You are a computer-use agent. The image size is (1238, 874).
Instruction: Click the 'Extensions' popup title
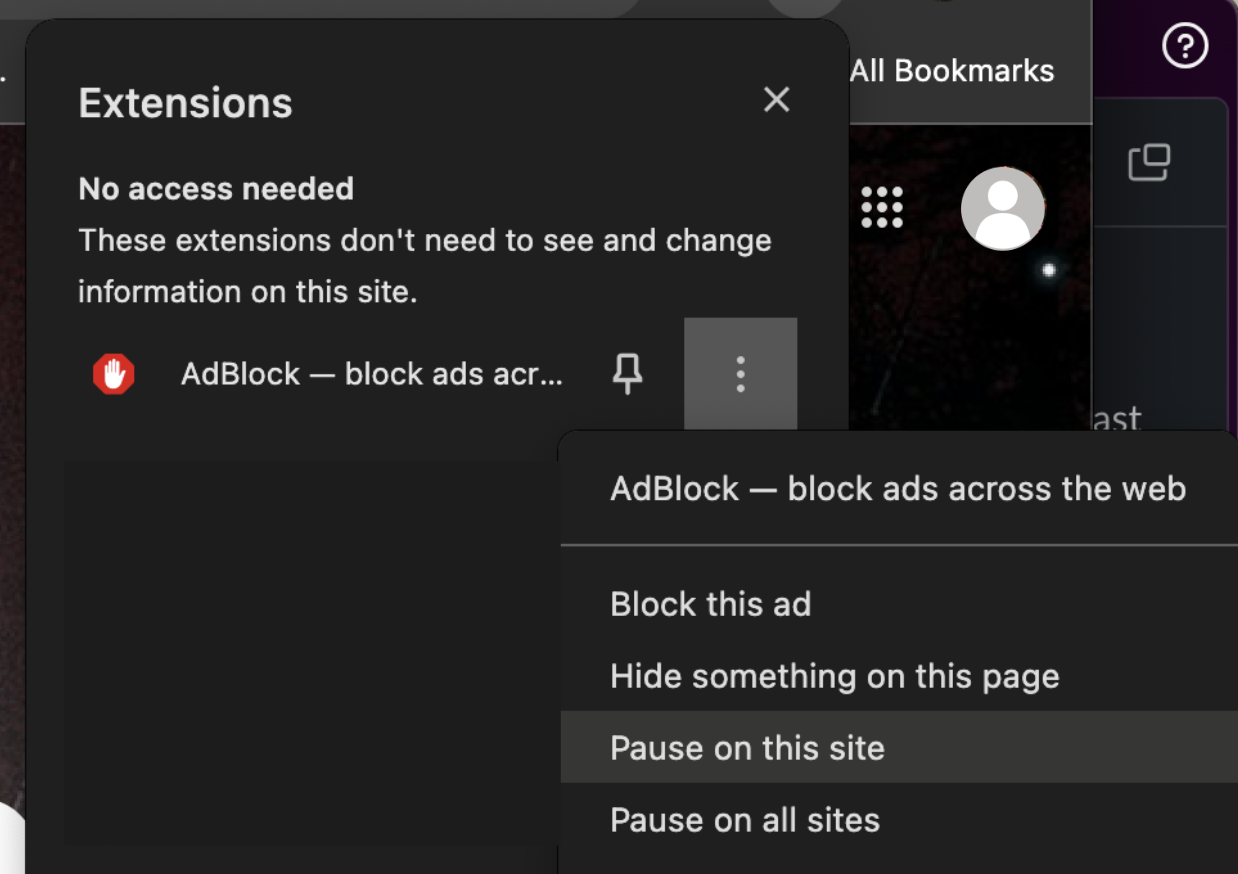(186, 103)
